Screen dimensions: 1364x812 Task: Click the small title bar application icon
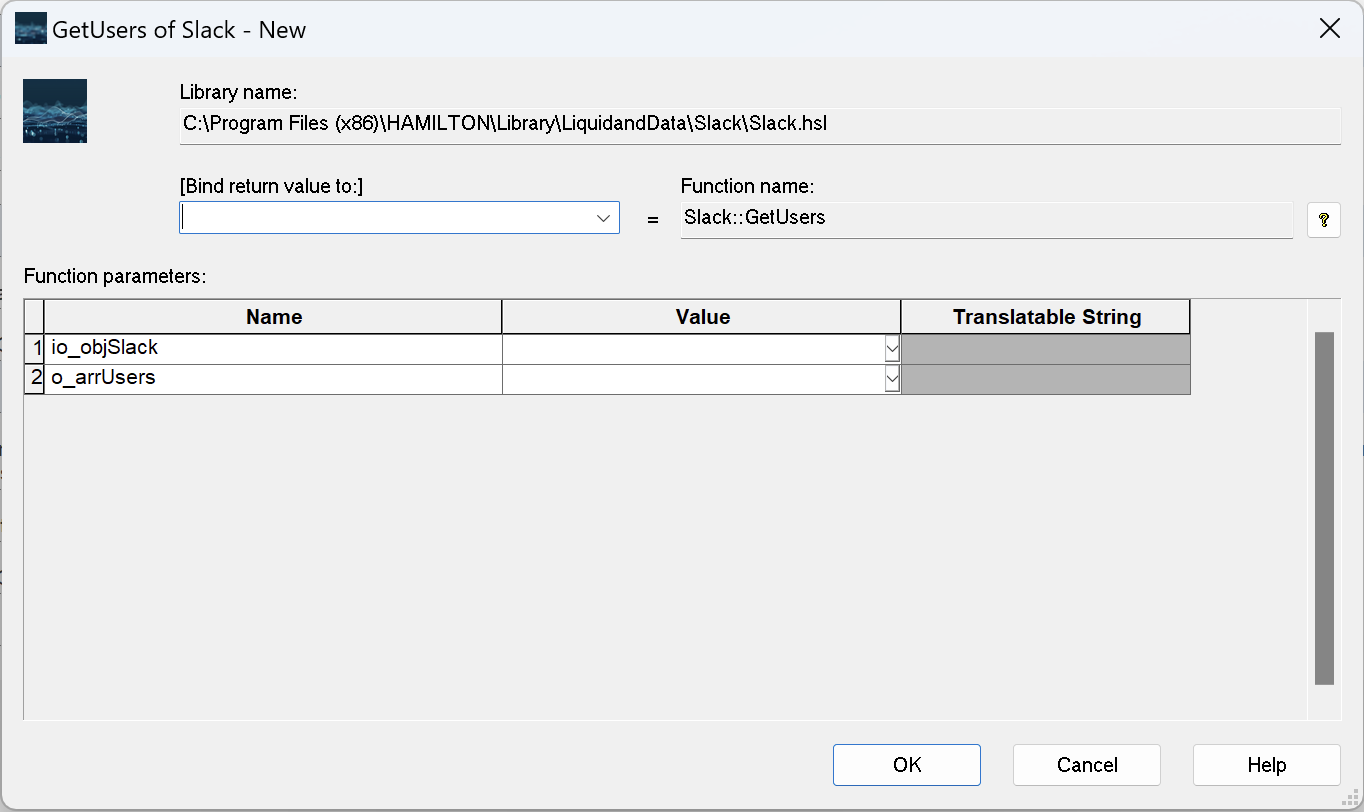(30, 29)
